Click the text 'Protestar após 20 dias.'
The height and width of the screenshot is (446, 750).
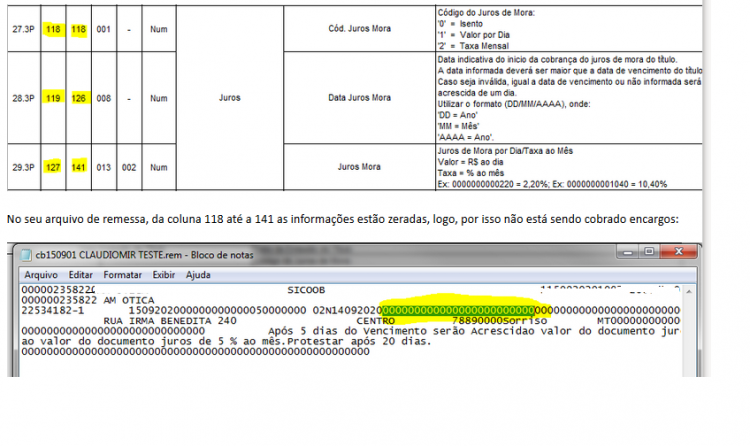359,341
